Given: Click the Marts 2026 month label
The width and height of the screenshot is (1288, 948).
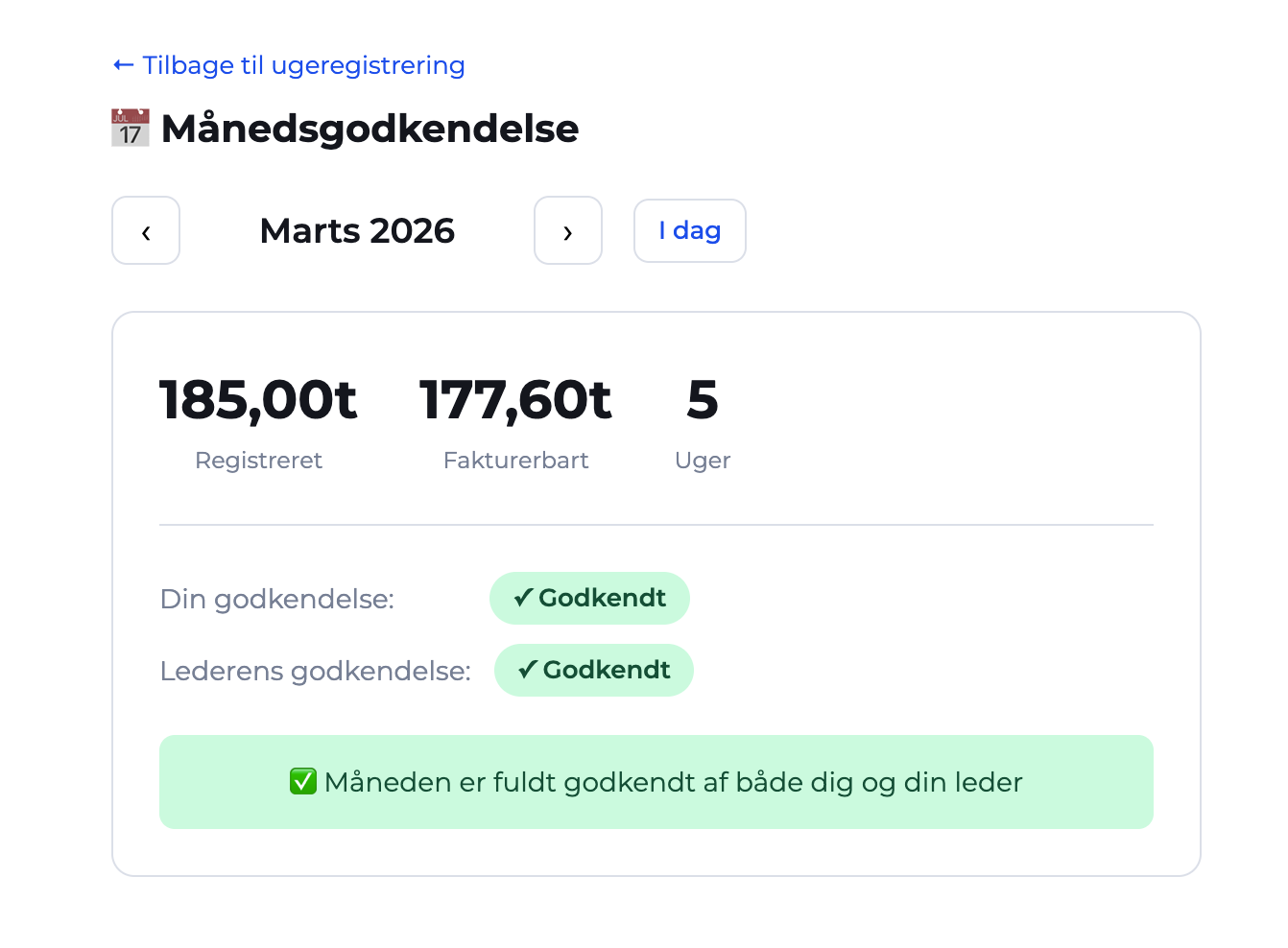Looking at the screenshot, I should pos(357,231).
